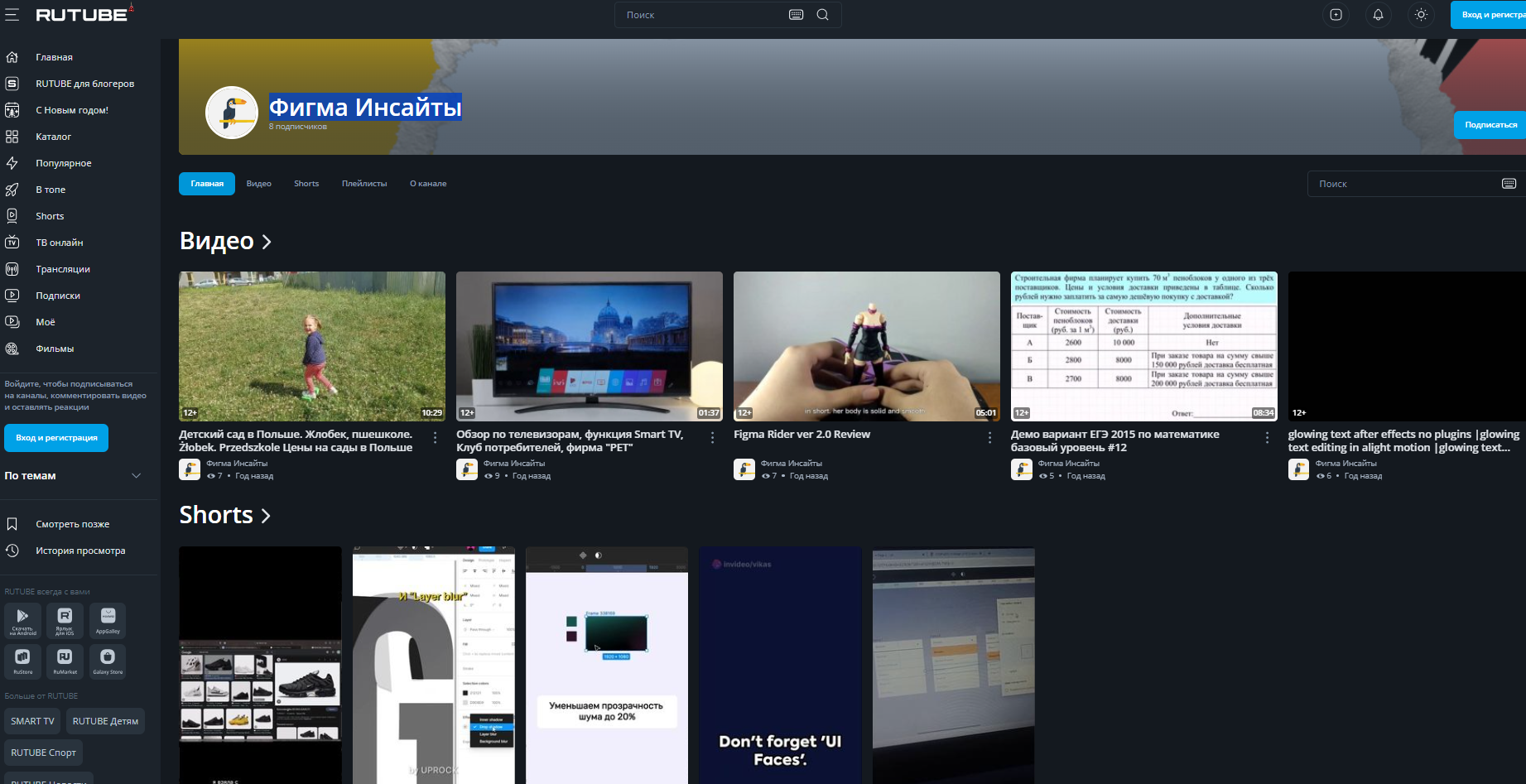Screen dimensions: 1526x784
Task: Switch to the Shorts channel tab
Action: [x=306, y=184]
